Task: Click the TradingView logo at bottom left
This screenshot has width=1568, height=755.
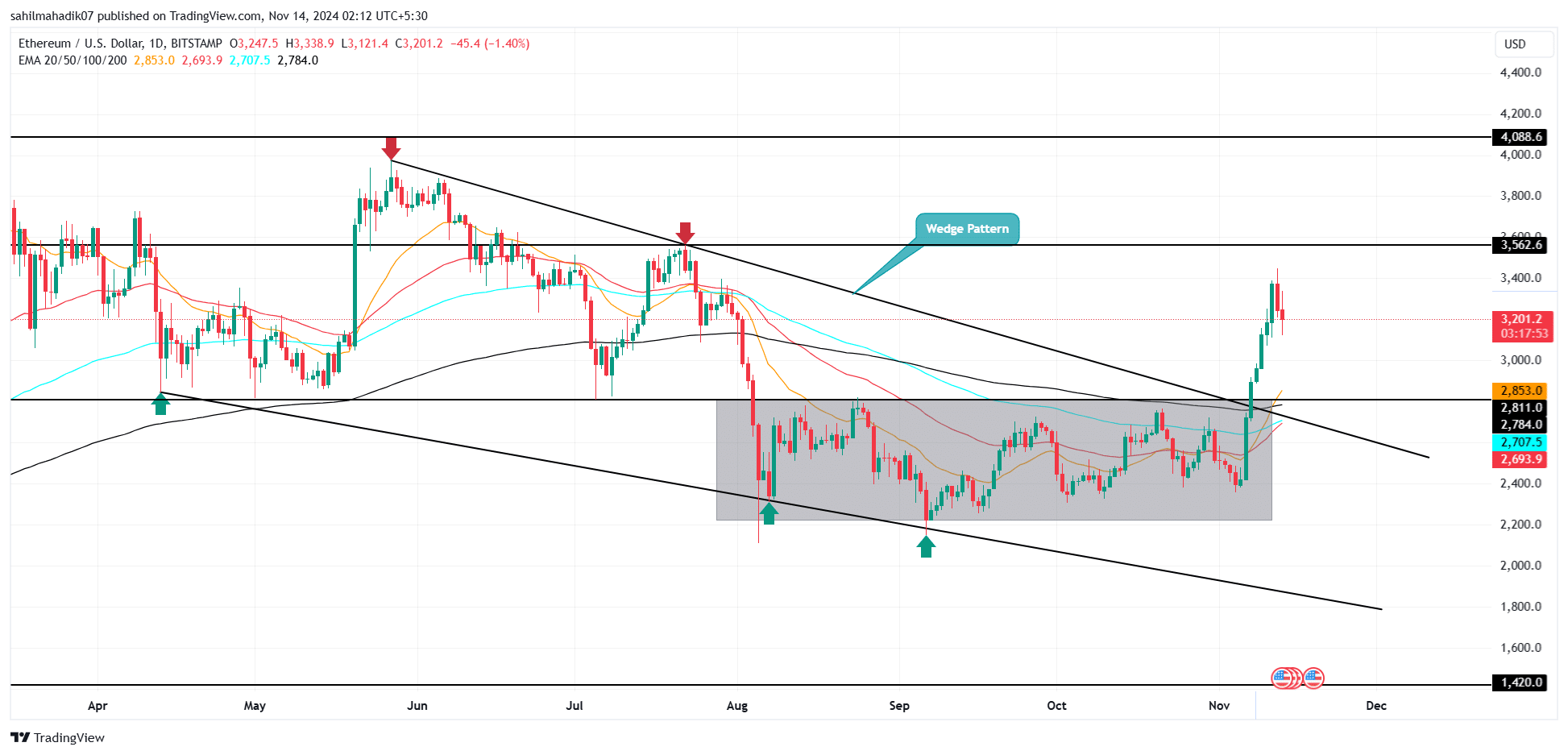Action: pyautogui.click(x=58, y=737)
